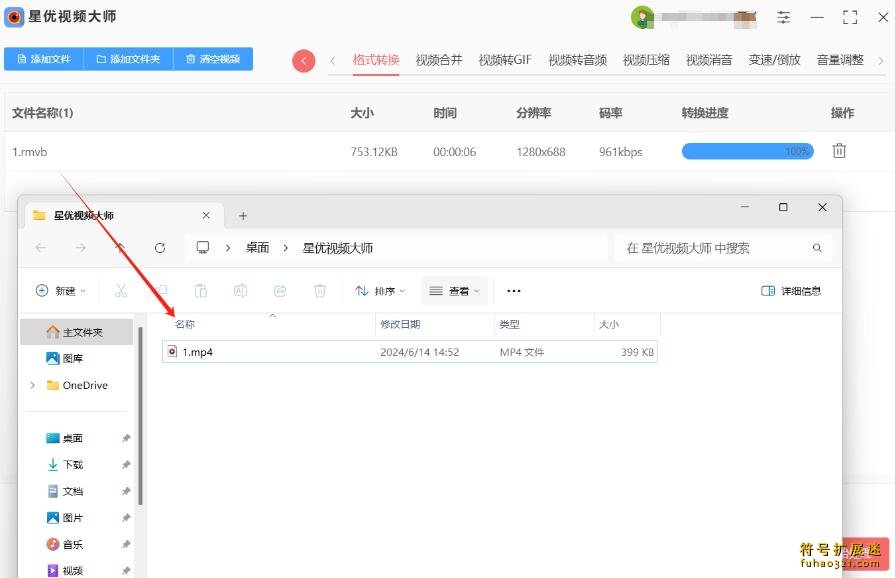Expand the path chevron before 桌面
The height and width of the screenshot is (578, 895).
click(228, 248)
